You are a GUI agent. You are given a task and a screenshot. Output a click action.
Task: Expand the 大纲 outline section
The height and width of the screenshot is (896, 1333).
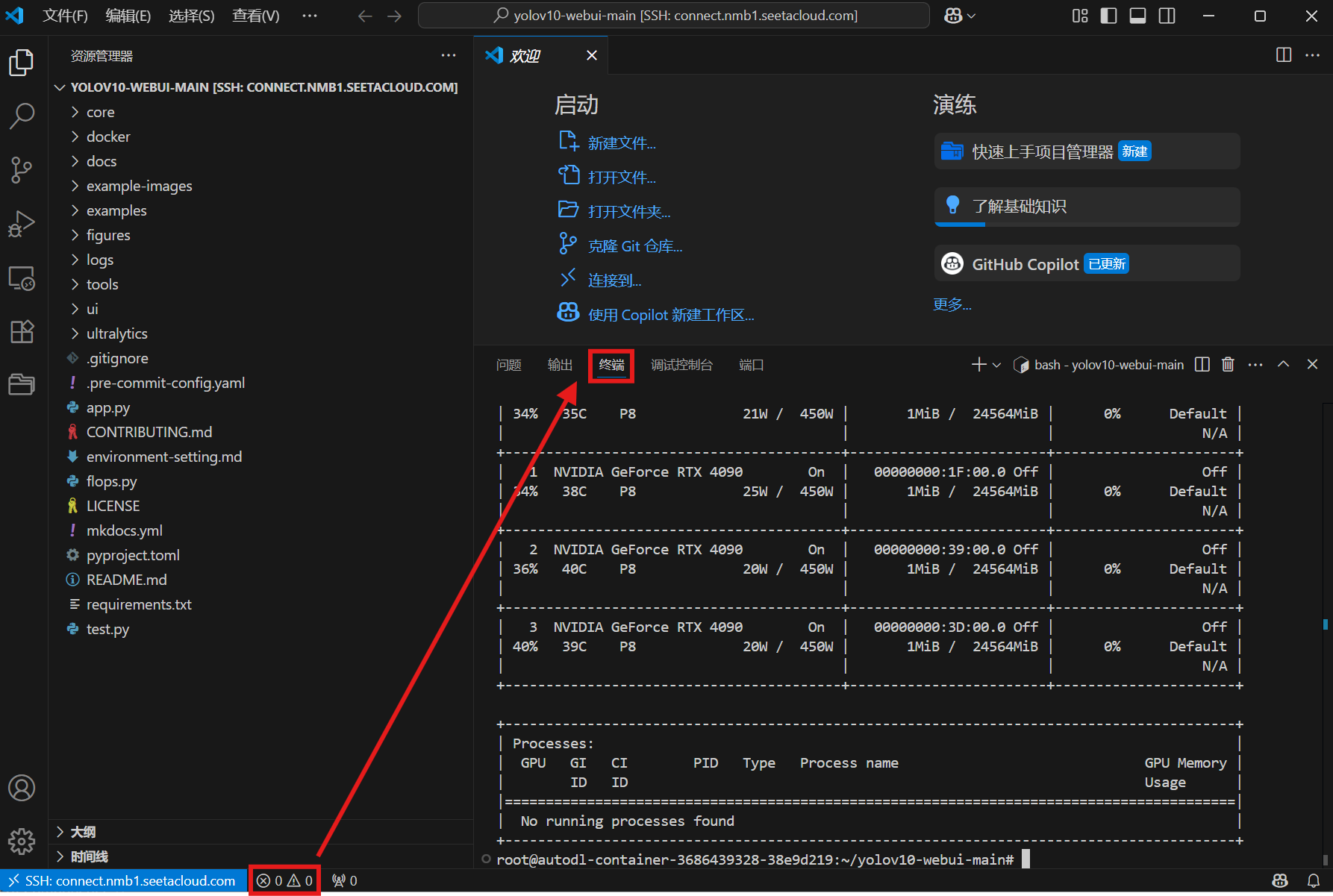tap(261, 832)
